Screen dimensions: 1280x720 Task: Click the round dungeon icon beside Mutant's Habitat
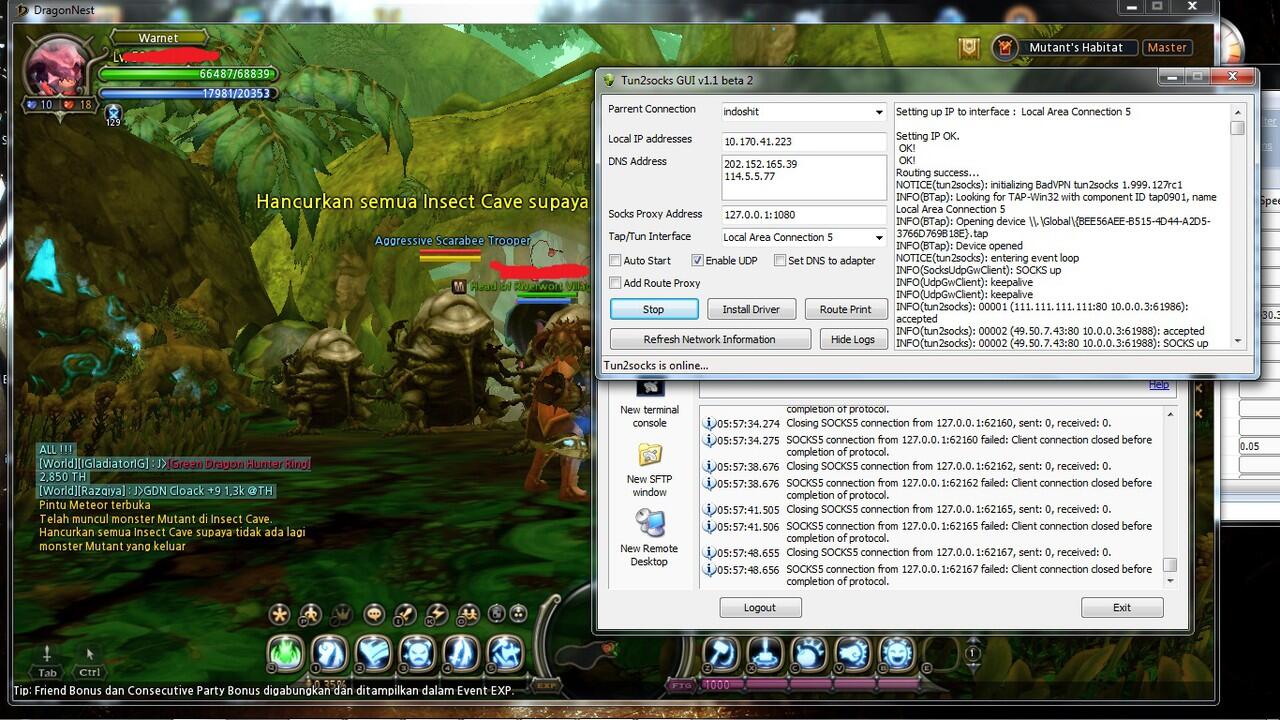pyautogui.click(x=1005, y=47)
